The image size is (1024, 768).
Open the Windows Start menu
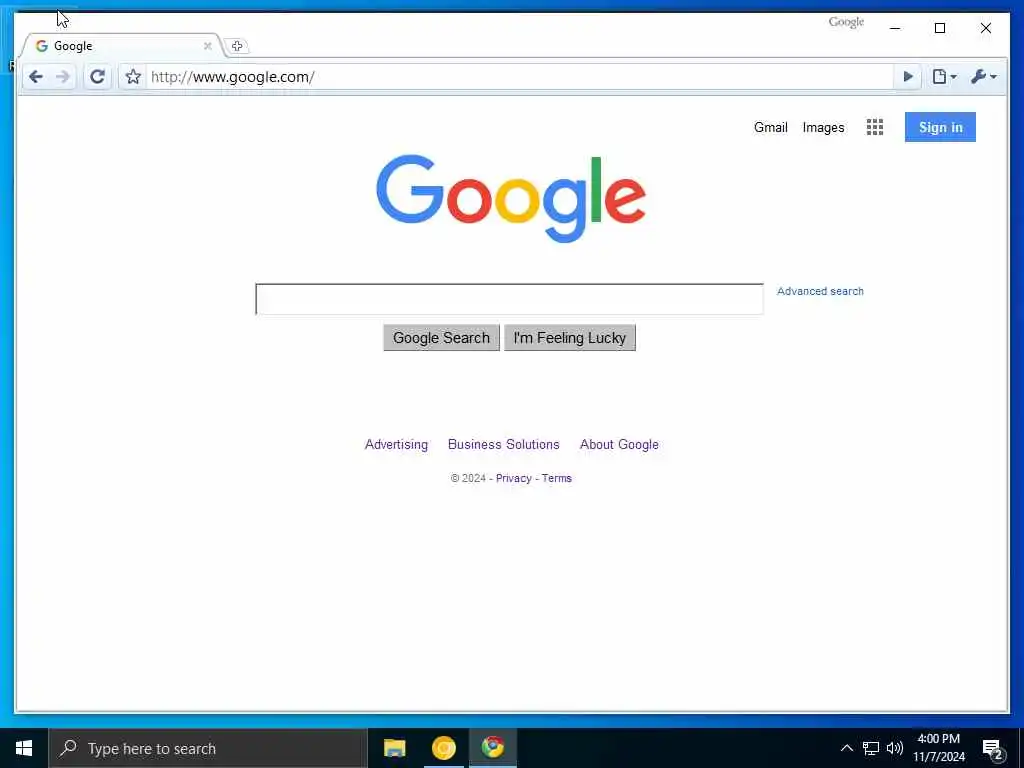(x=24, y=748)
